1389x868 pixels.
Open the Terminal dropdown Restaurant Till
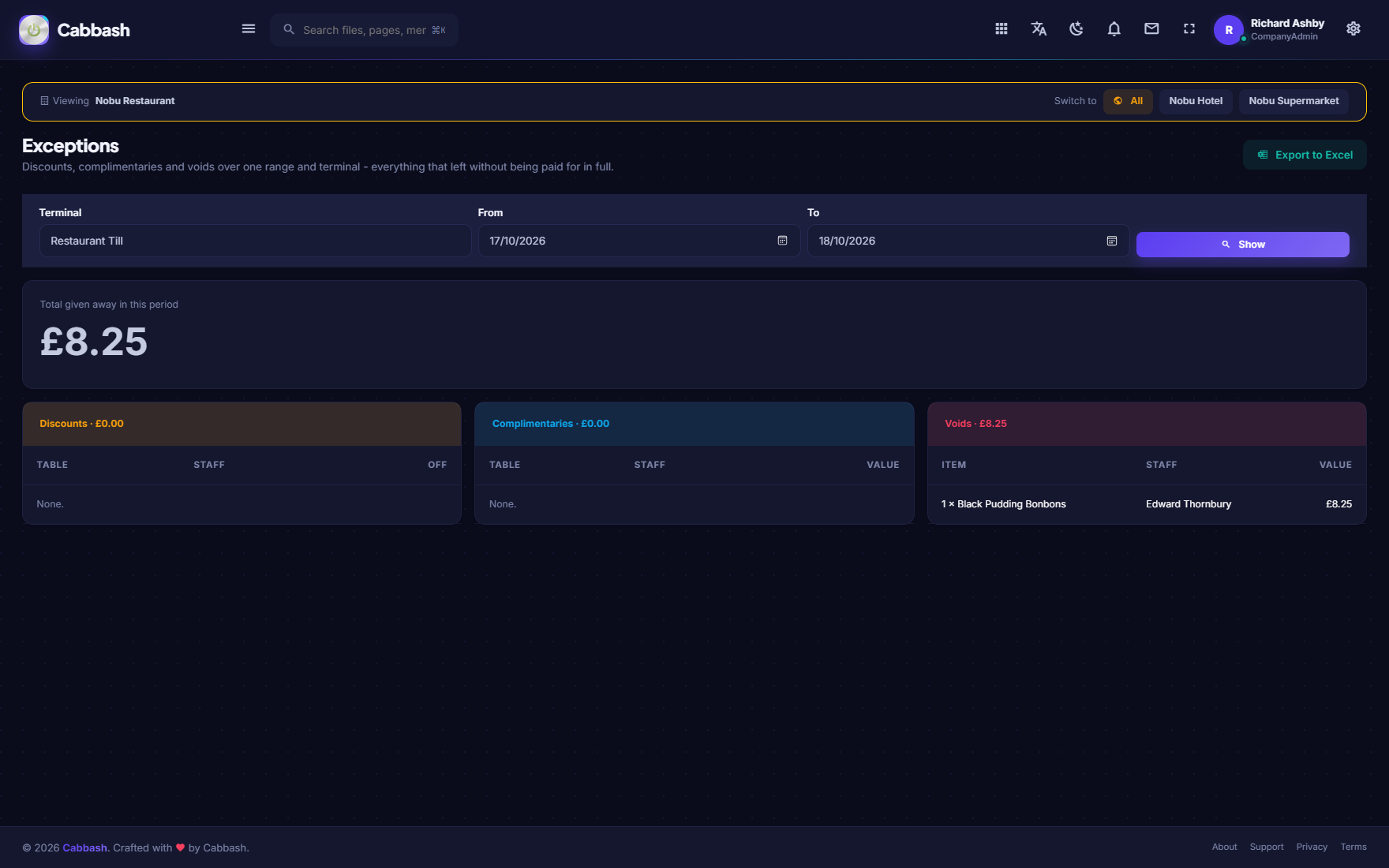tap(255, 241)
